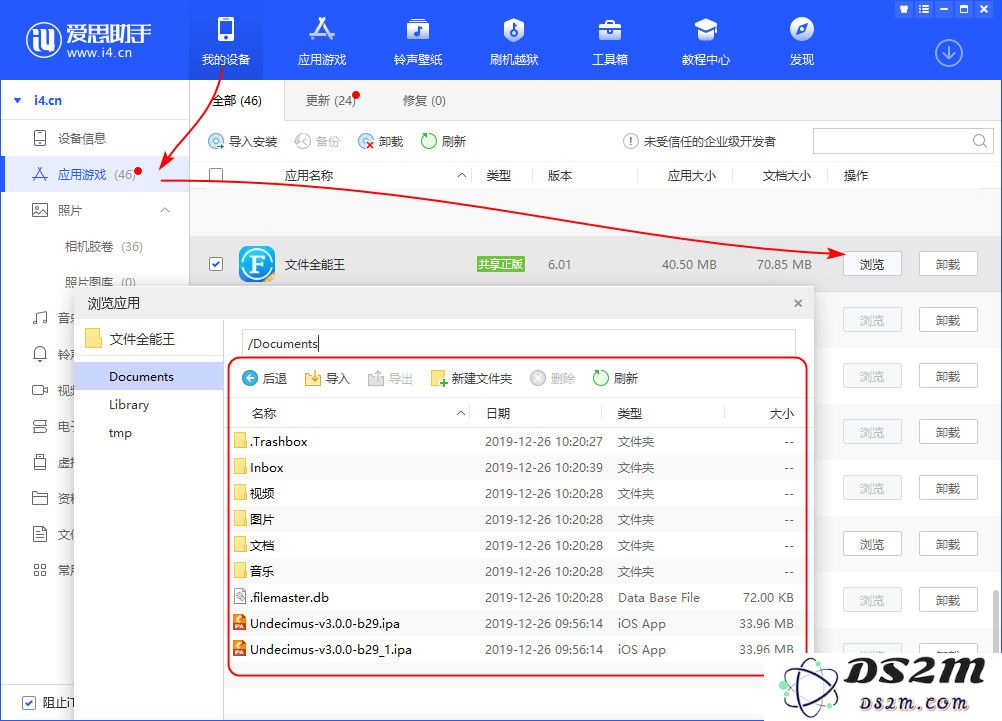Viewport: 1002px width, 721px height.
Task: Select the Library folder in tree
Action: tap(128, 405)
